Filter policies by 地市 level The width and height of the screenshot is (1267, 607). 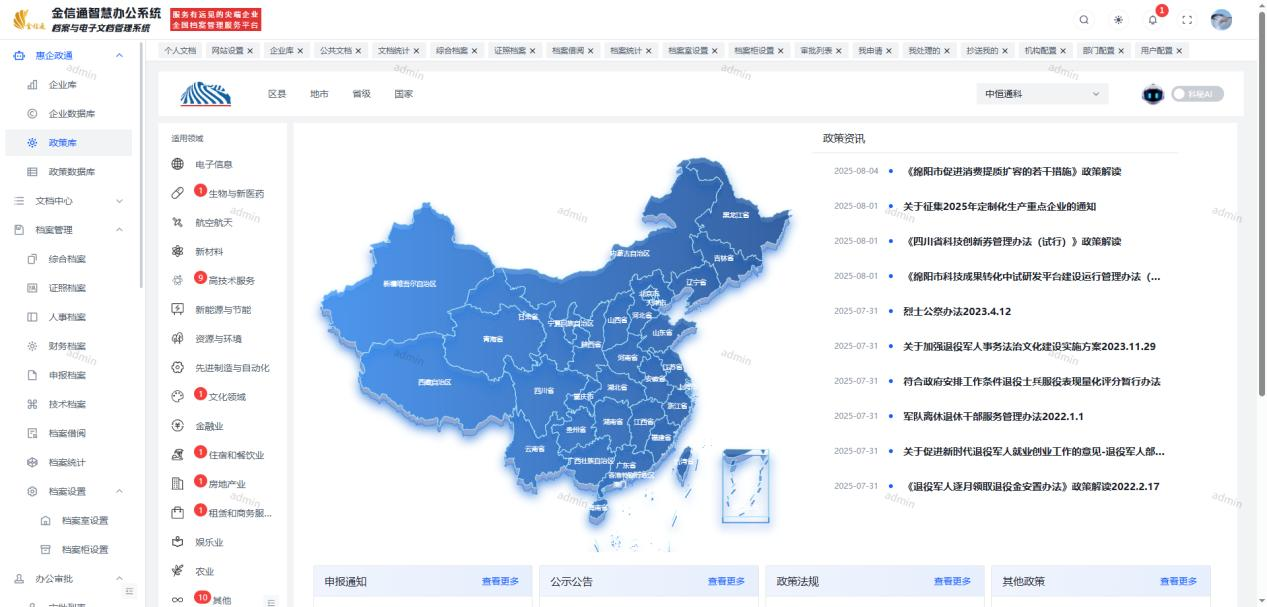pos(319,94)
